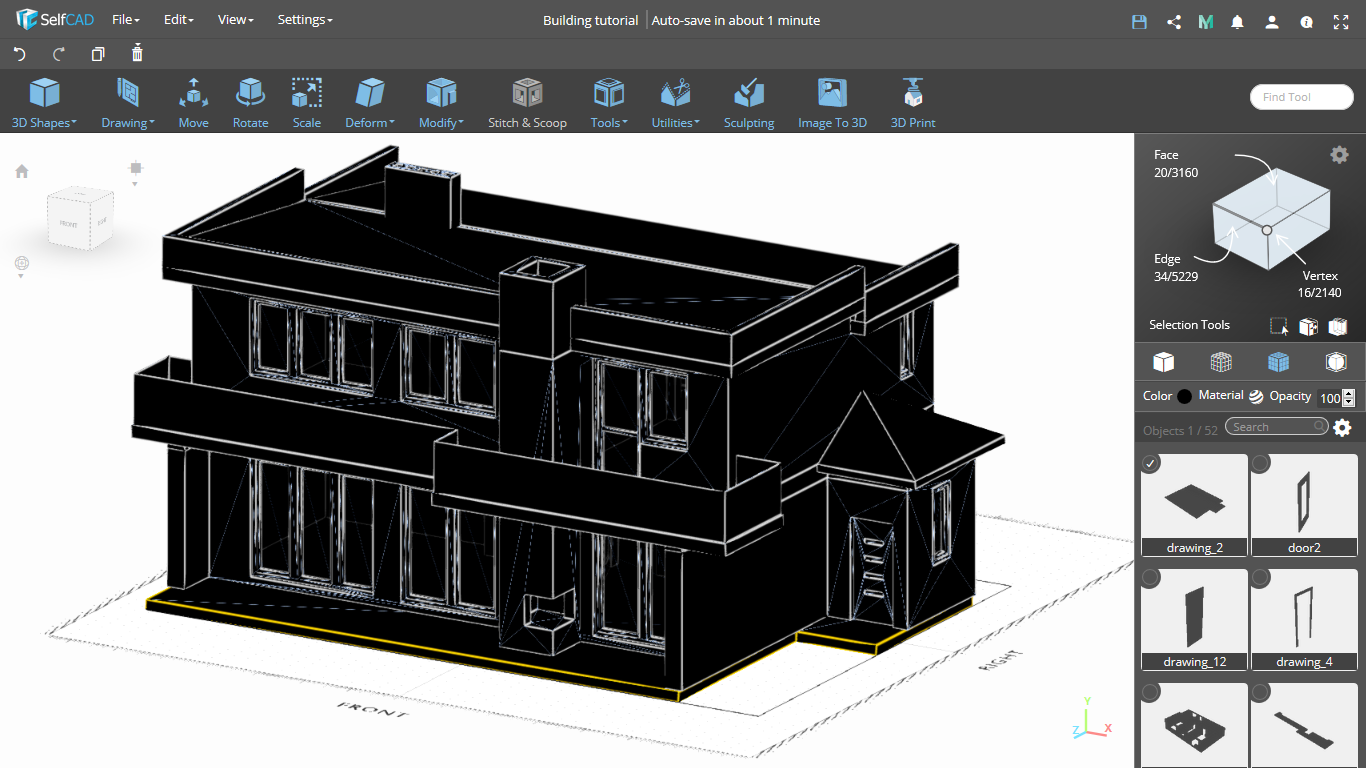1366x768 pixels.
Task: Check the door2 object checkbox
Action: point(1261,464)
